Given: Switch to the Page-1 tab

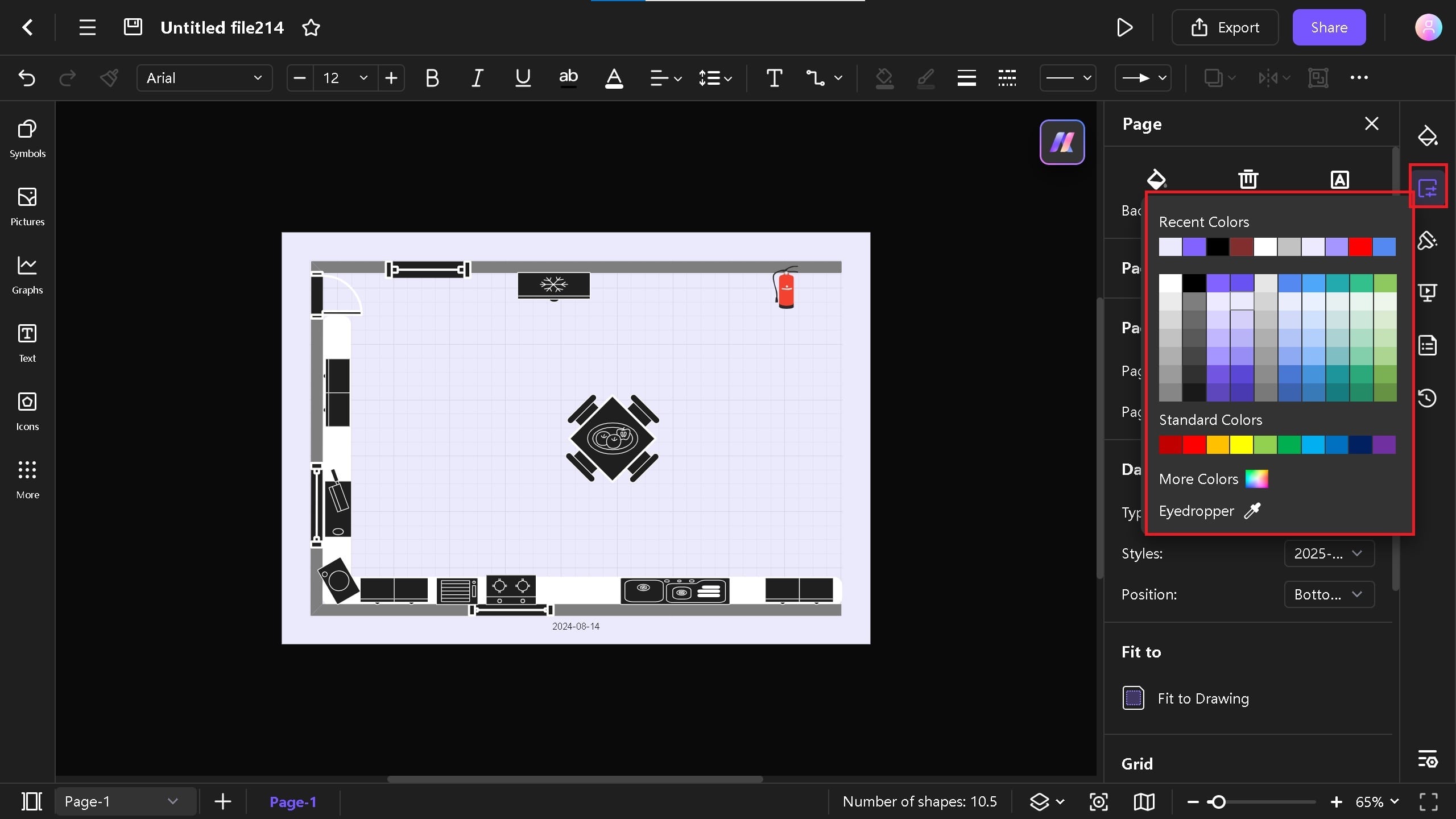Looking at the screenshot, I should (x=293, y=801).
